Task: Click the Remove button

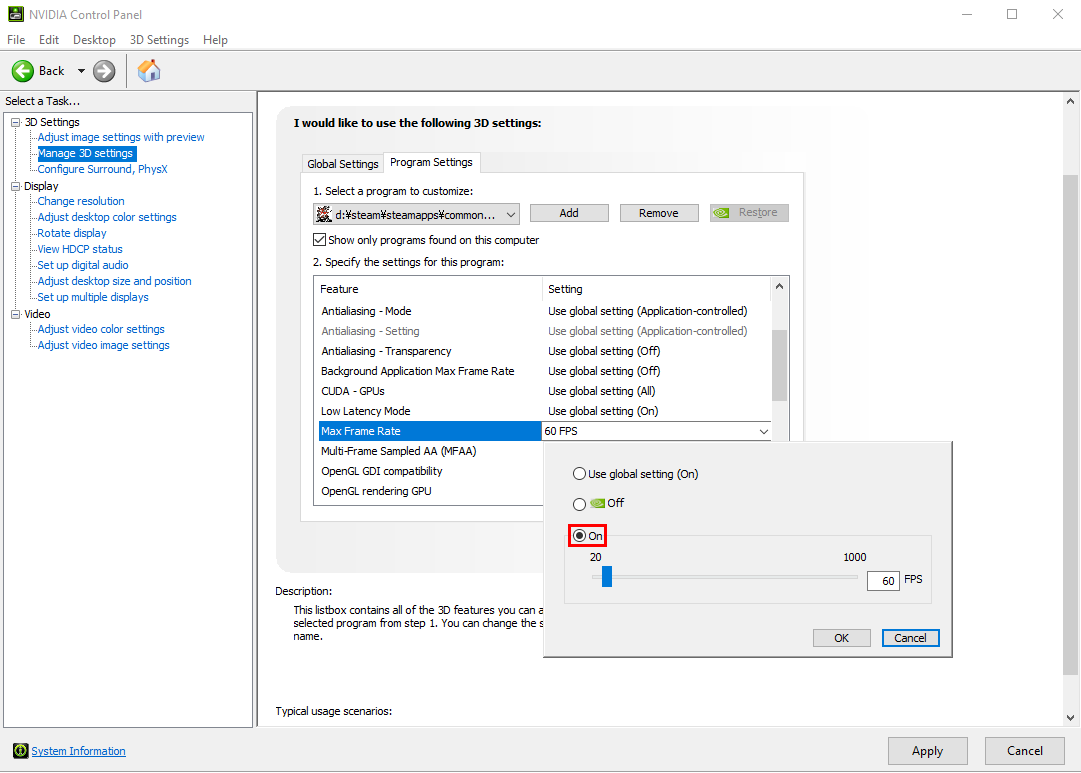Action: (x=658, y=213)
